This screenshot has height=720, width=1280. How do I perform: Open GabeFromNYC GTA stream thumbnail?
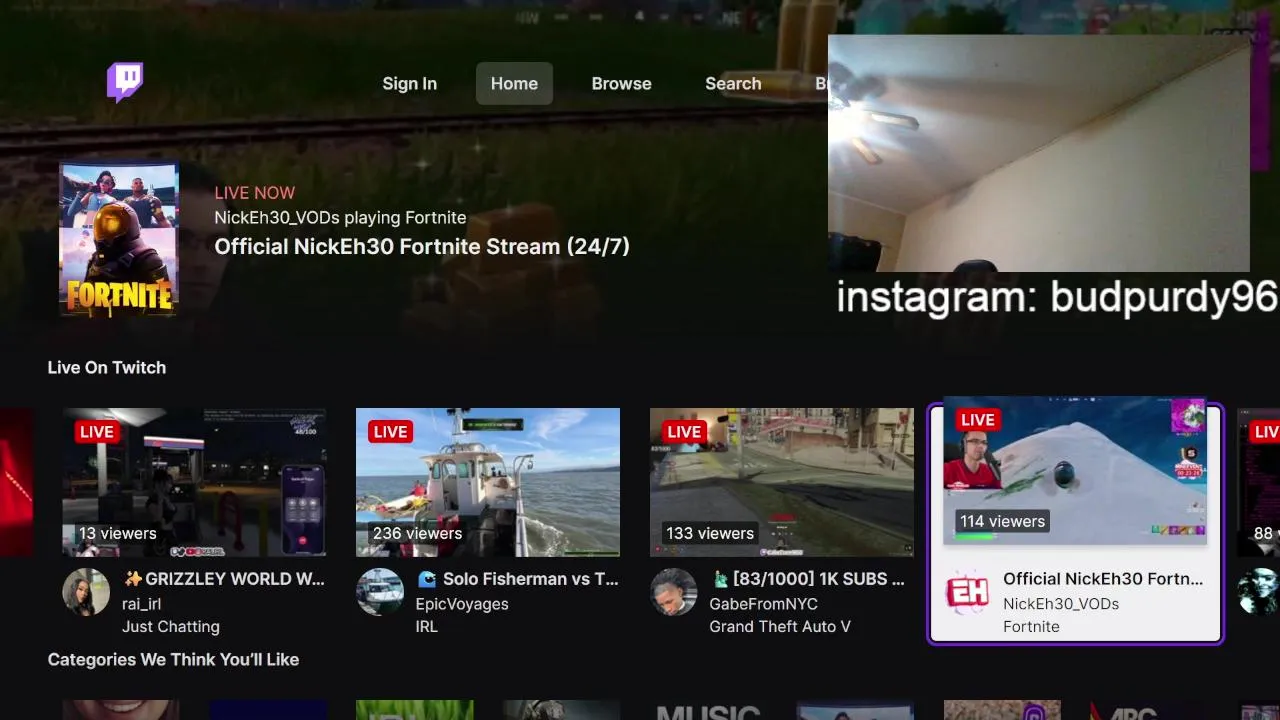click(782, 482)
